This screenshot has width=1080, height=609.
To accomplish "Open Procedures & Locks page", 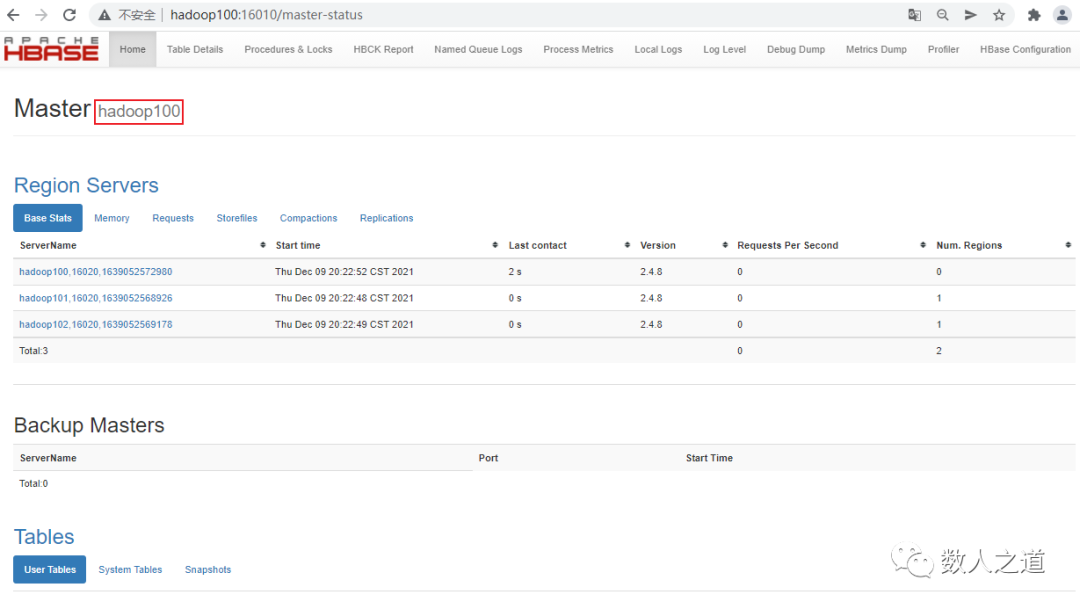I will [288, 50].
